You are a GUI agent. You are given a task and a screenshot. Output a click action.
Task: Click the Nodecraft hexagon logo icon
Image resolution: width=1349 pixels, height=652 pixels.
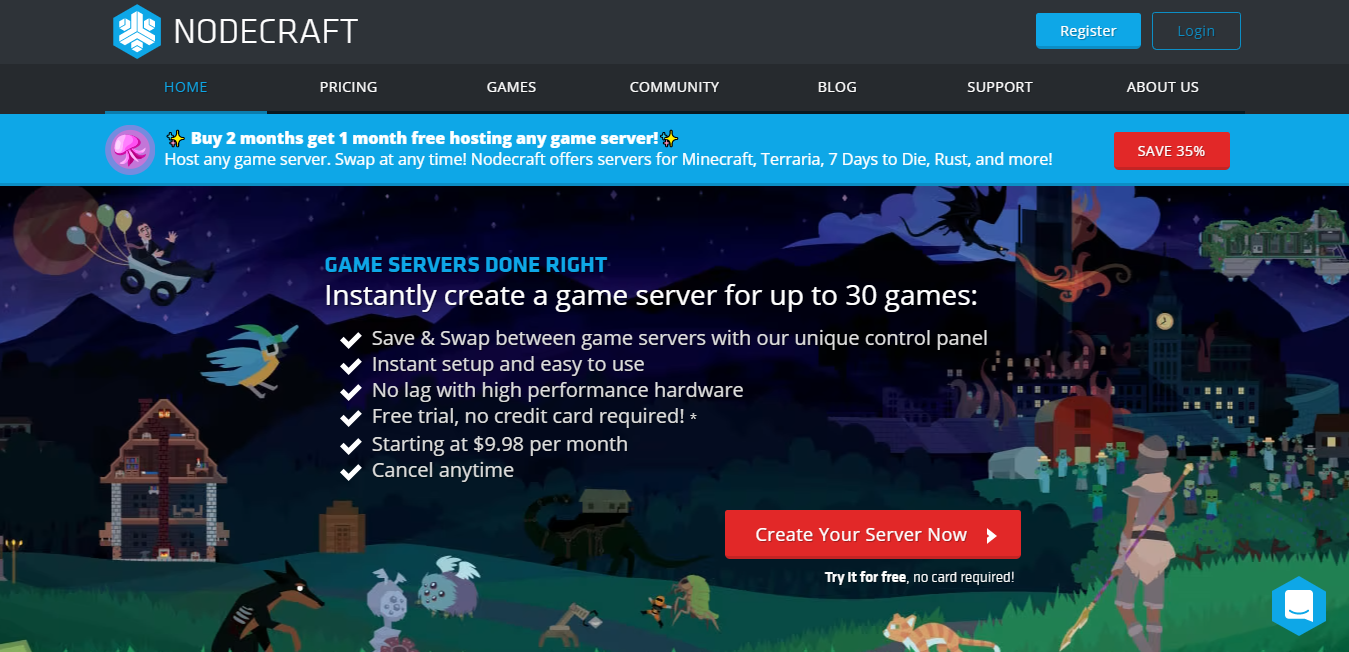(x=136, y=31)
